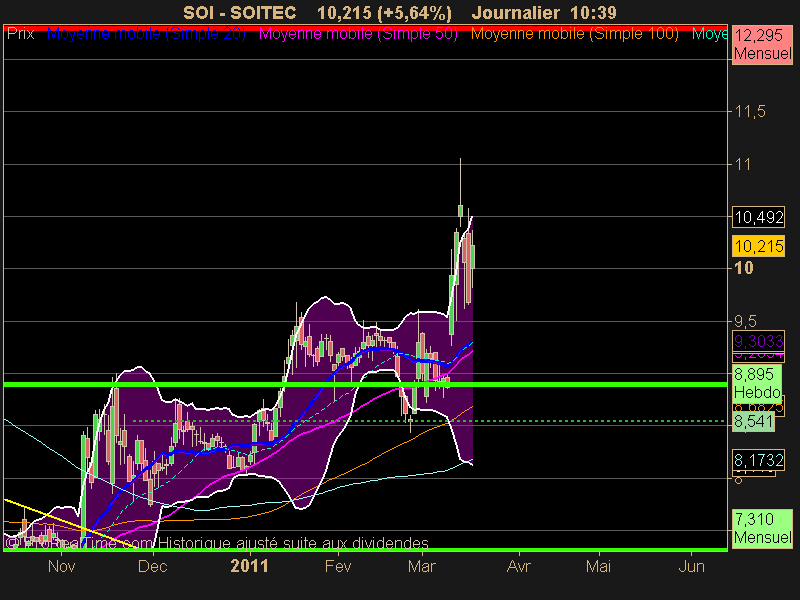Click the 8,1732 moving average tag
Image resolution: width=800 pixels, height=600 pixels.
coord(759,460)
